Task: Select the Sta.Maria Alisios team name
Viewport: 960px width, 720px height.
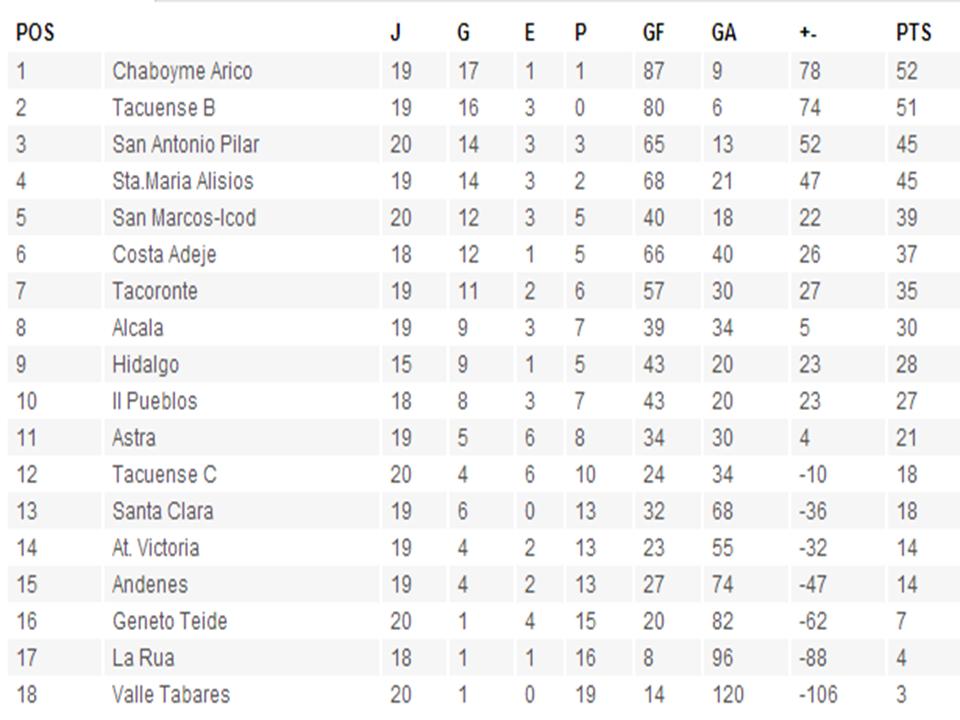Action: click(182, 181)
